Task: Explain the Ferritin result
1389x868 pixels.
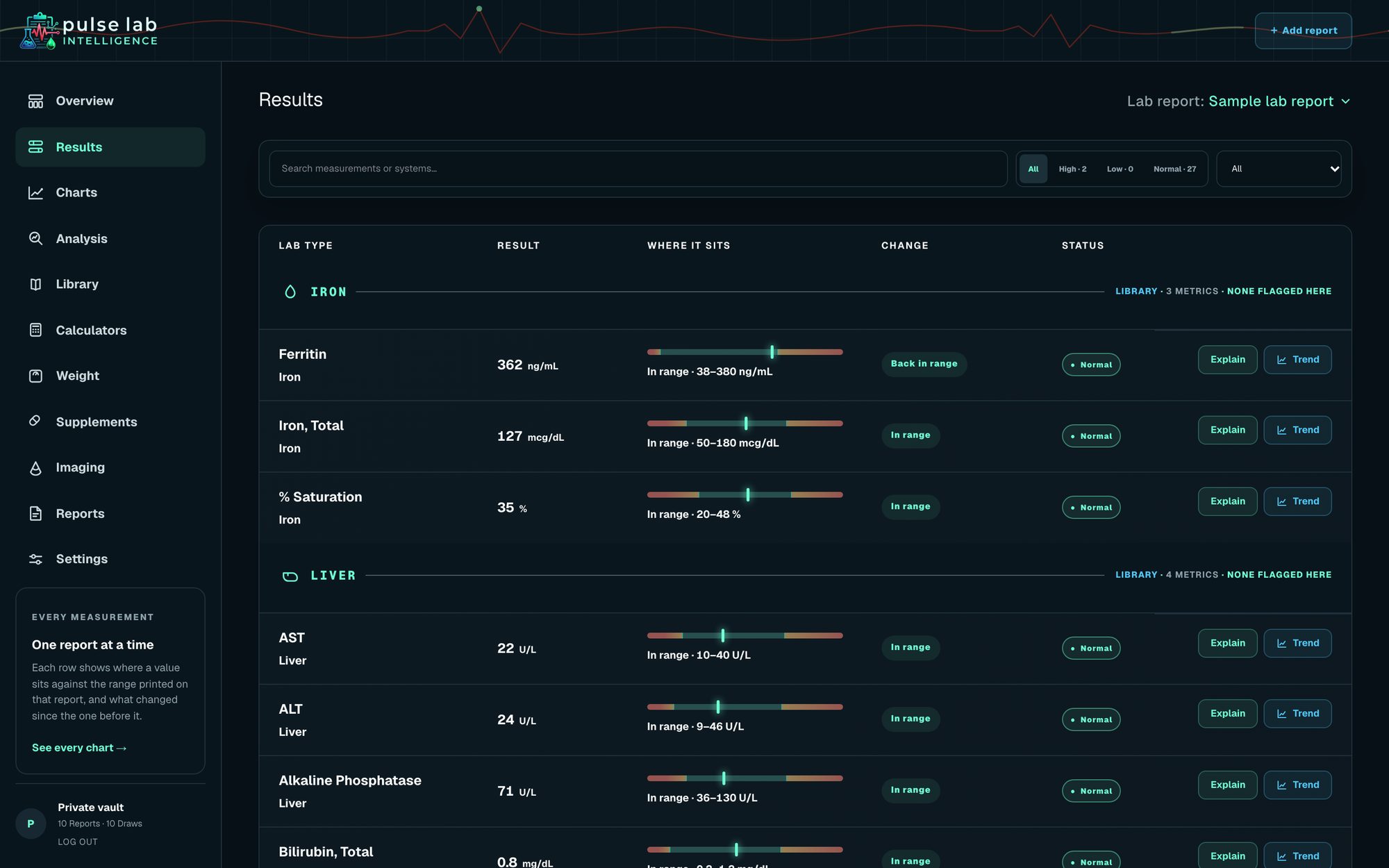Action: (1227, 360)
